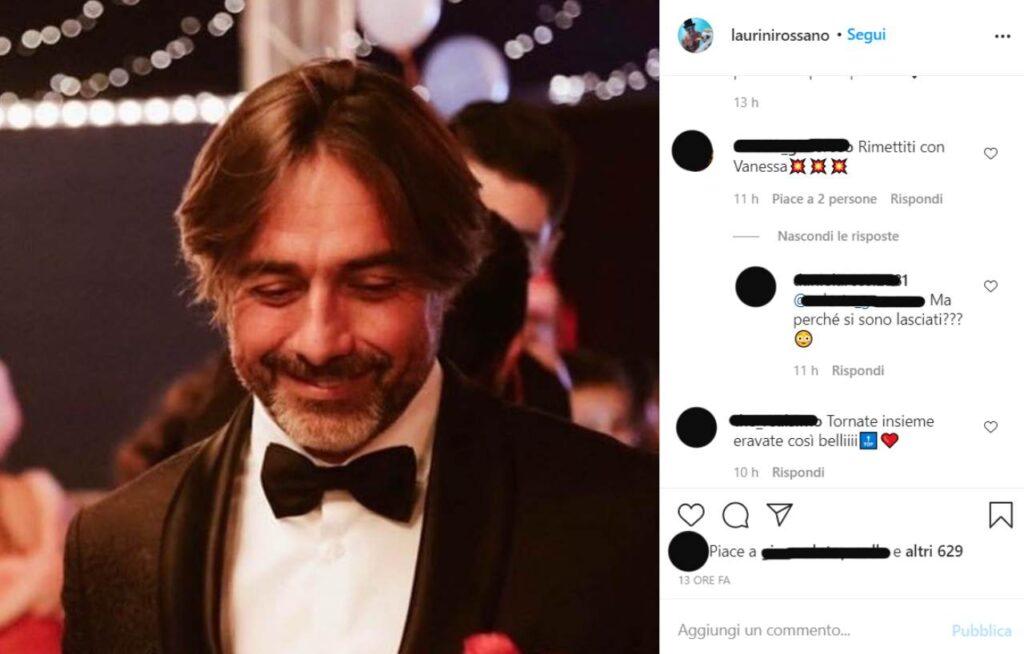Screen dimensions: 1024x654
Task: Like the 'Tornate insieme' comment
Action: [991, 427]
